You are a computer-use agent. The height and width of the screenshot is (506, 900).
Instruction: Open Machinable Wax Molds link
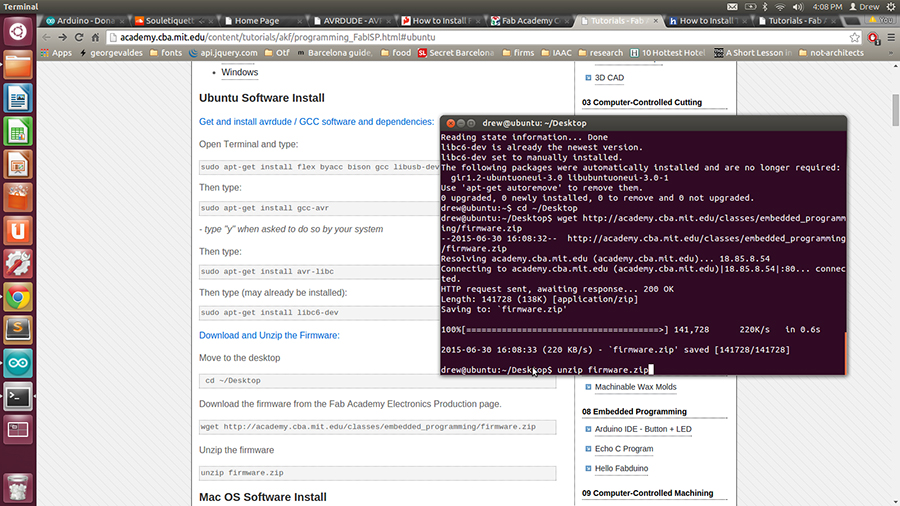point(635,387)
